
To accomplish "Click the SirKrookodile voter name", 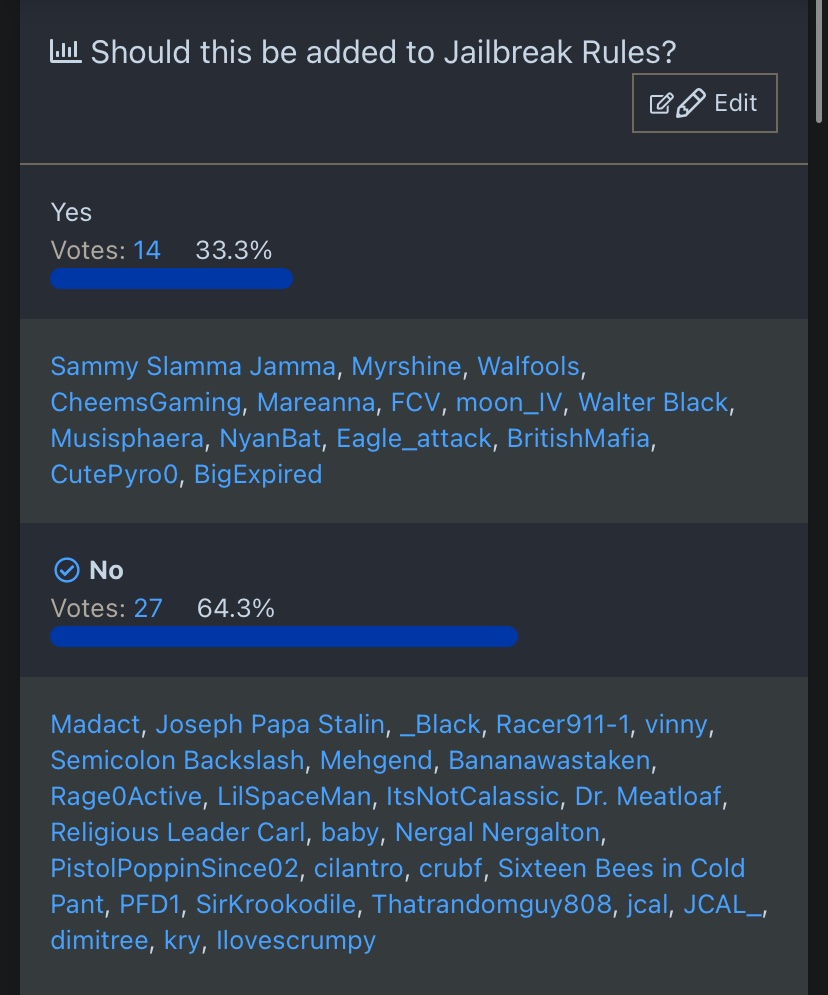I will (x=275, y=904).
